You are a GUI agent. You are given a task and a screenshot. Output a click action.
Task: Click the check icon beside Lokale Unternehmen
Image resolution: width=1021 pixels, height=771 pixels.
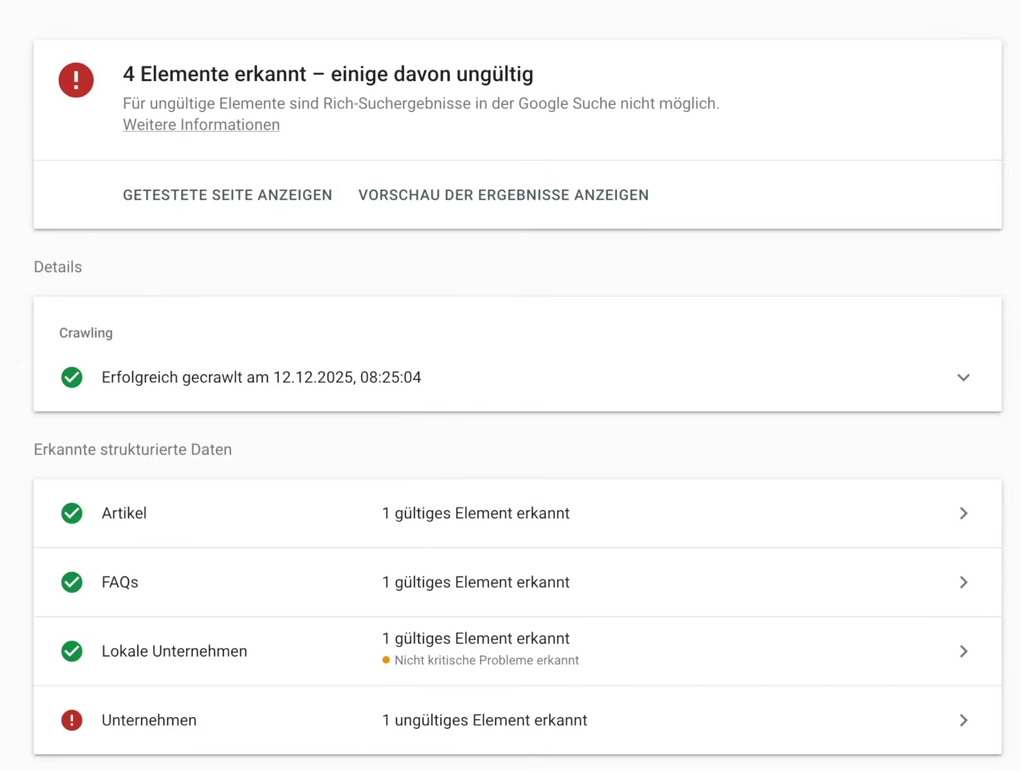(x=71, y=651)
